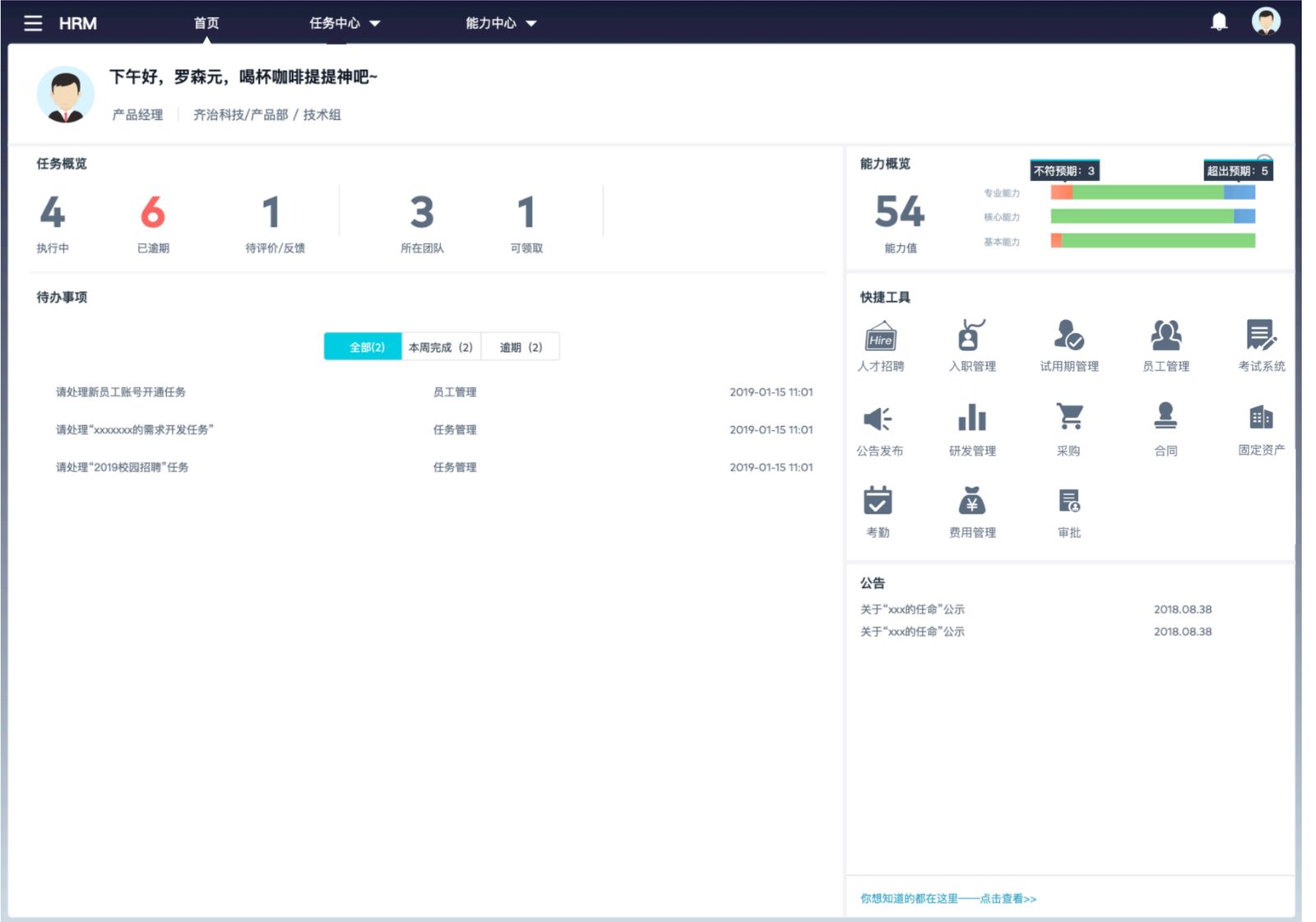Open the second 关于"xxx的任命"公示 announcement
Viewport: 1316px width, 922px height.
(912, 632)
